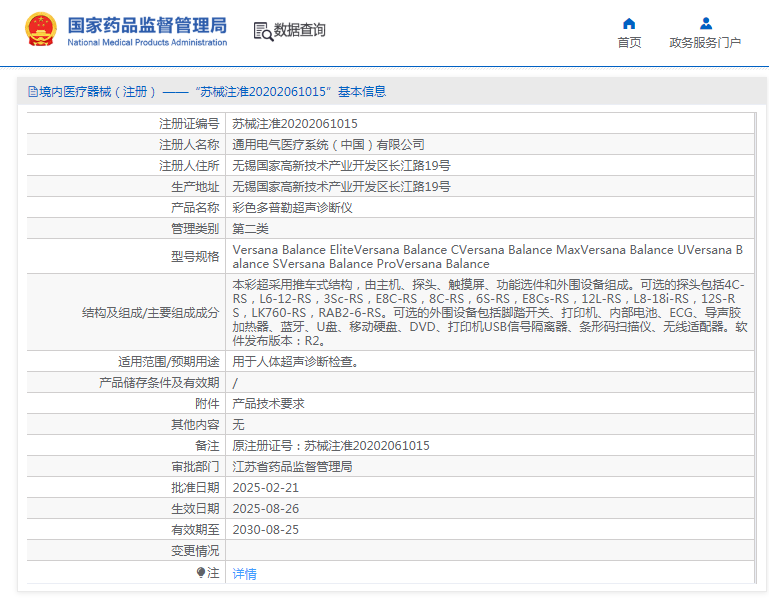Image resolution: width=769 pixels, height=602 pixels.
Task: Click the 数据查询 label
Action: pyautogui.click(x=299, y=30)
